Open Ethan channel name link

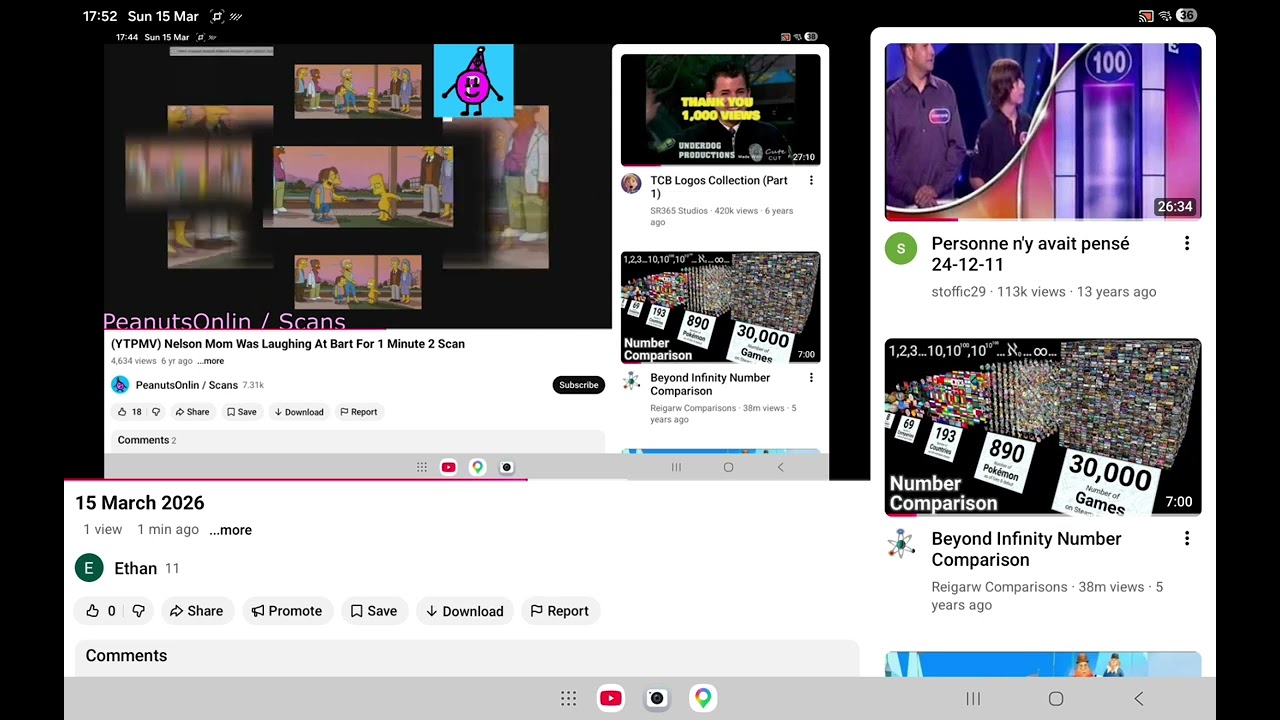pyautogui.click(x=135, y=568)
